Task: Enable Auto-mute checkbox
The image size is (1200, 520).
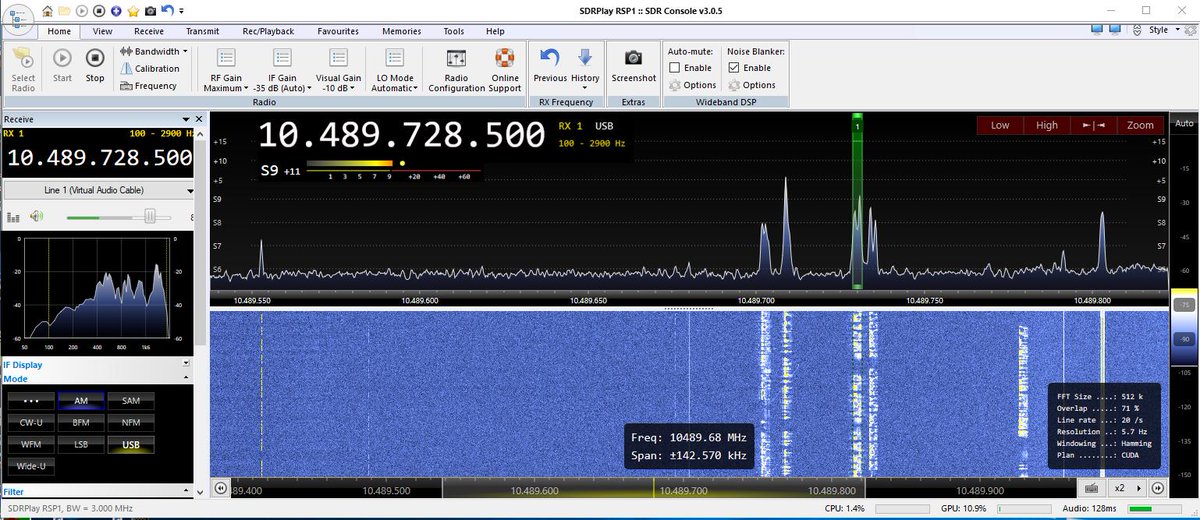Action: tap(675, 68)
